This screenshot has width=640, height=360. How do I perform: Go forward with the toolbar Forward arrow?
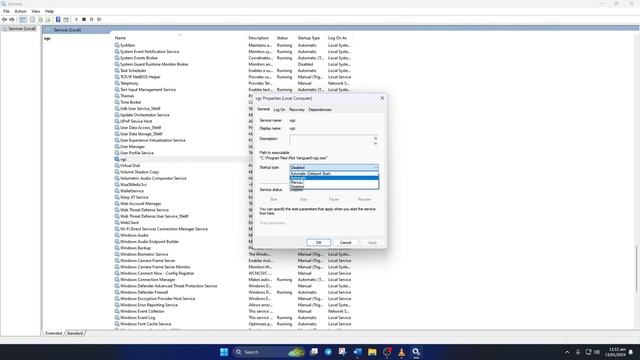(12, 20)
